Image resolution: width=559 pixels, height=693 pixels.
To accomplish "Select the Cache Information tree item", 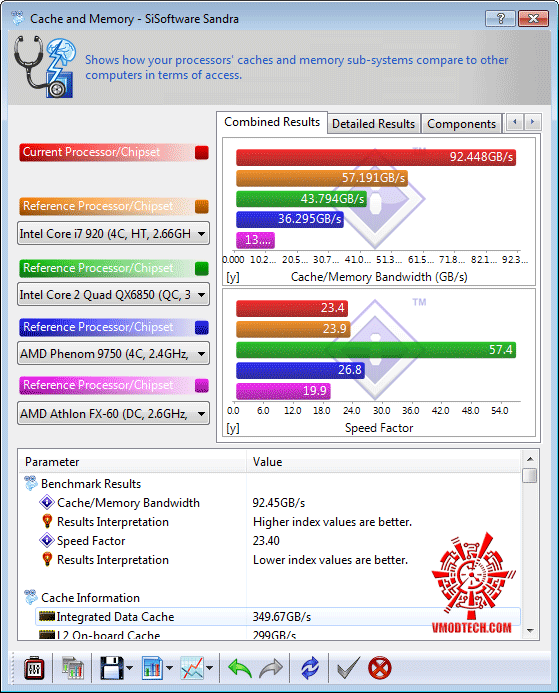I will [90, 598].
